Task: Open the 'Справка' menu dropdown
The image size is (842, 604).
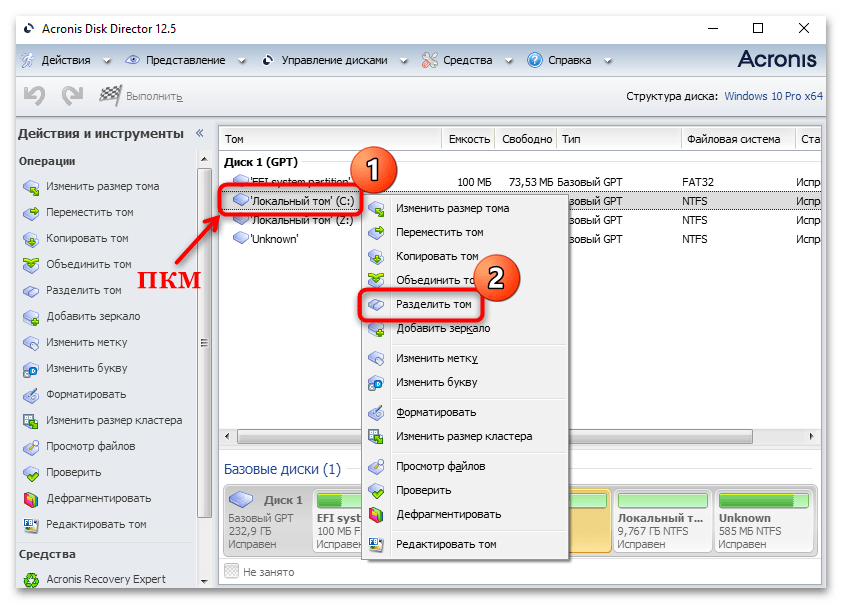Action: click(x=568, y=60)
